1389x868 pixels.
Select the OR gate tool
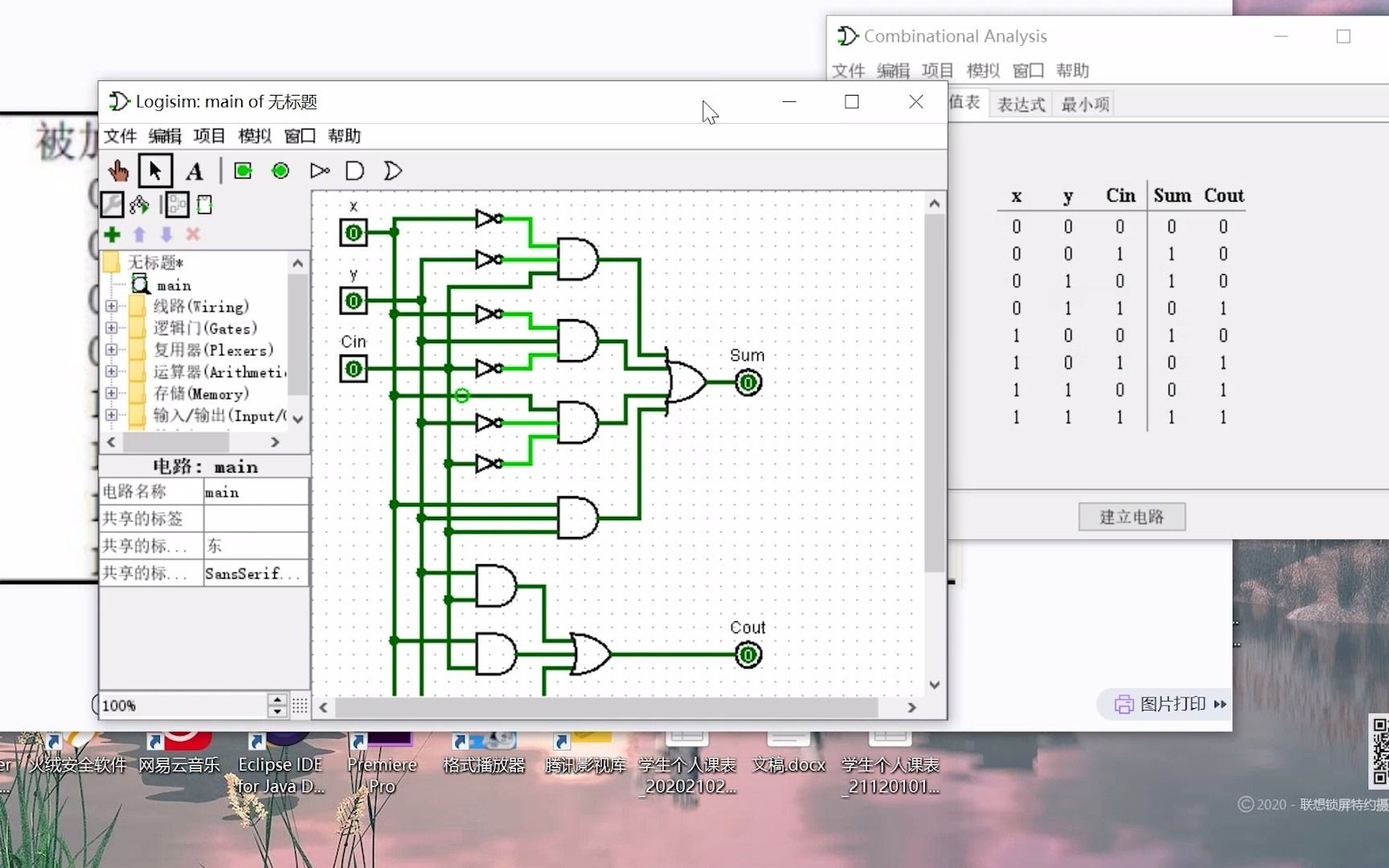(391, 170)
